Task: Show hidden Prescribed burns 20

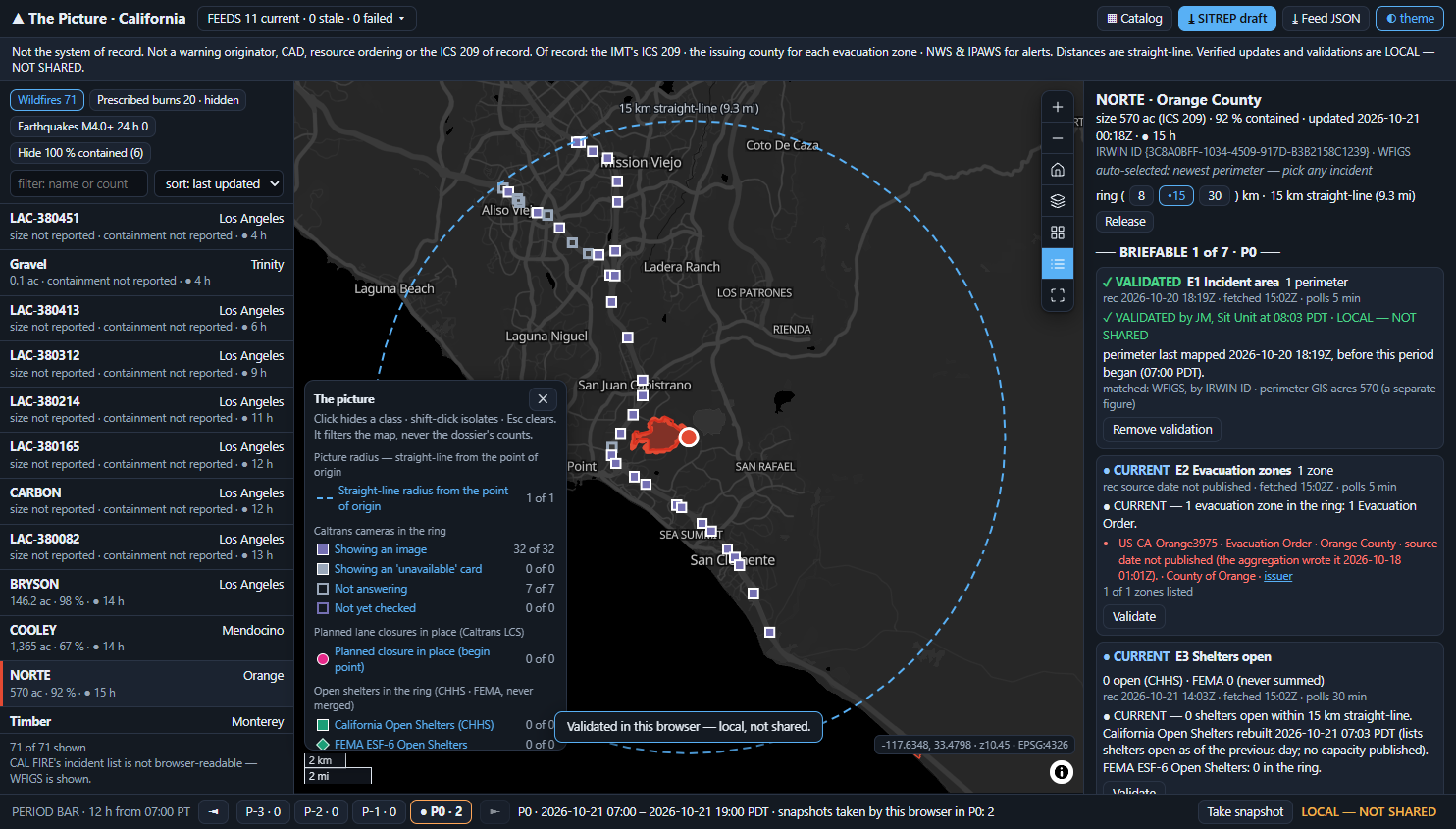Action: [168, 100]
